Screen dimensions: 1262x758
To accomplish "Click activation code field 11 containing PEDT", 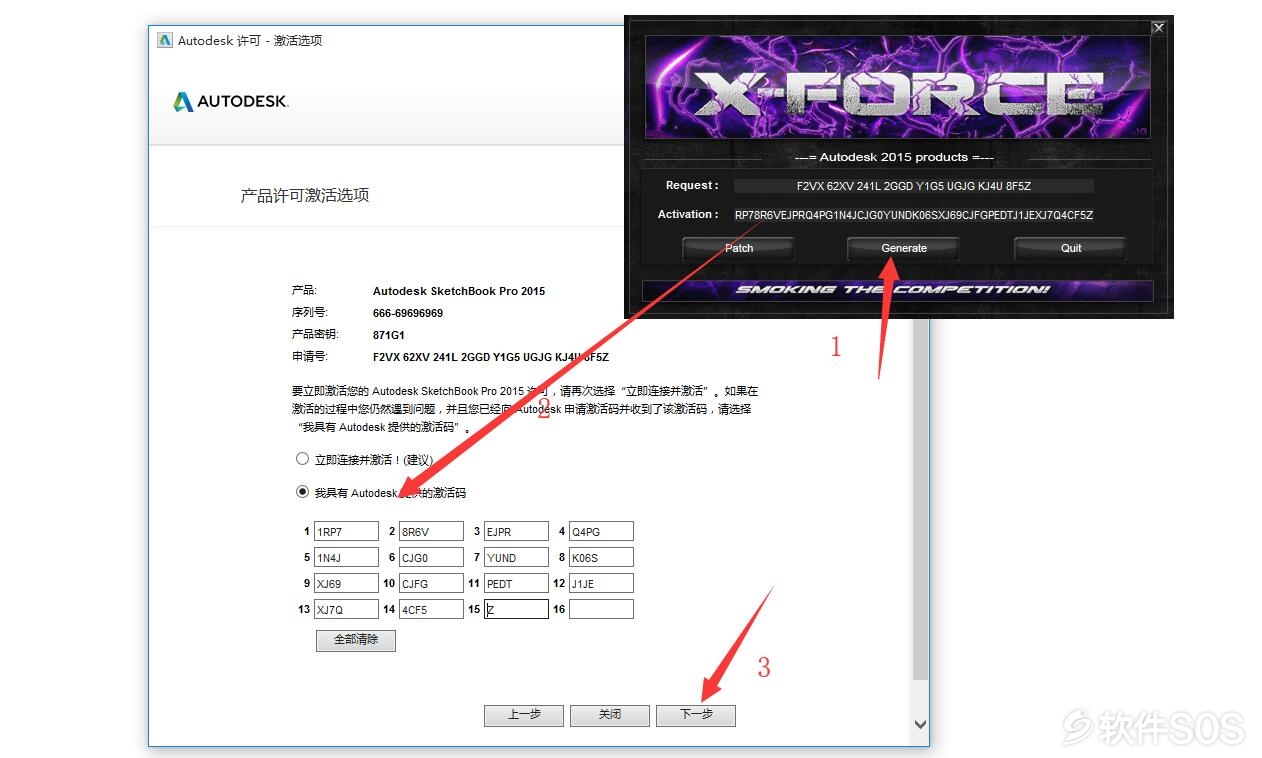I will [516, 583].
